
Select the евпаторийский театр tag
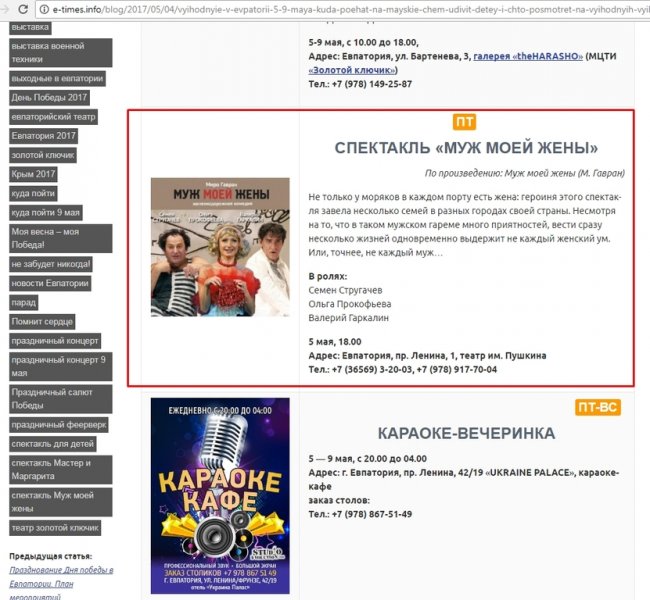(54, 116)
